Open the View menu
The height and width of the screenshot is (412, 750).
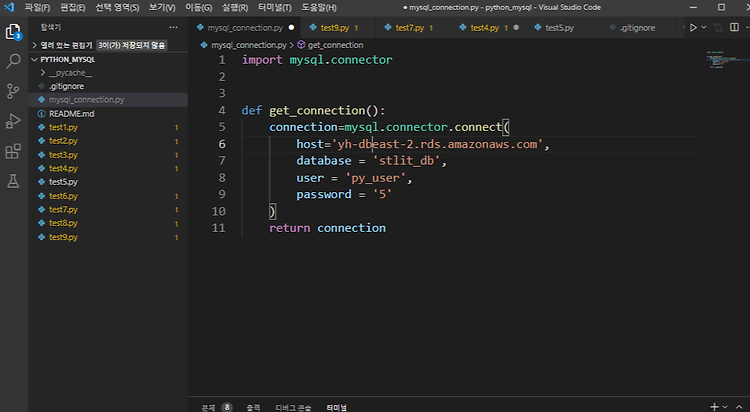click(x=162, y=8)
